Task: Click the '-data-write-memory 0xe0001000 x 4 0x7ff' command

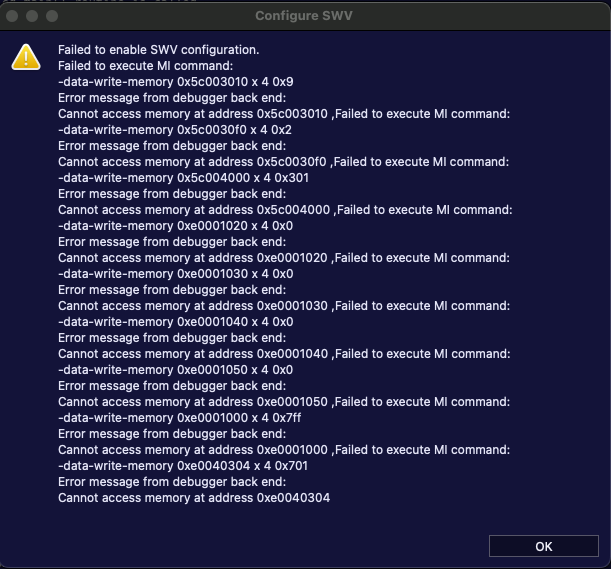Action: (180, 418)
